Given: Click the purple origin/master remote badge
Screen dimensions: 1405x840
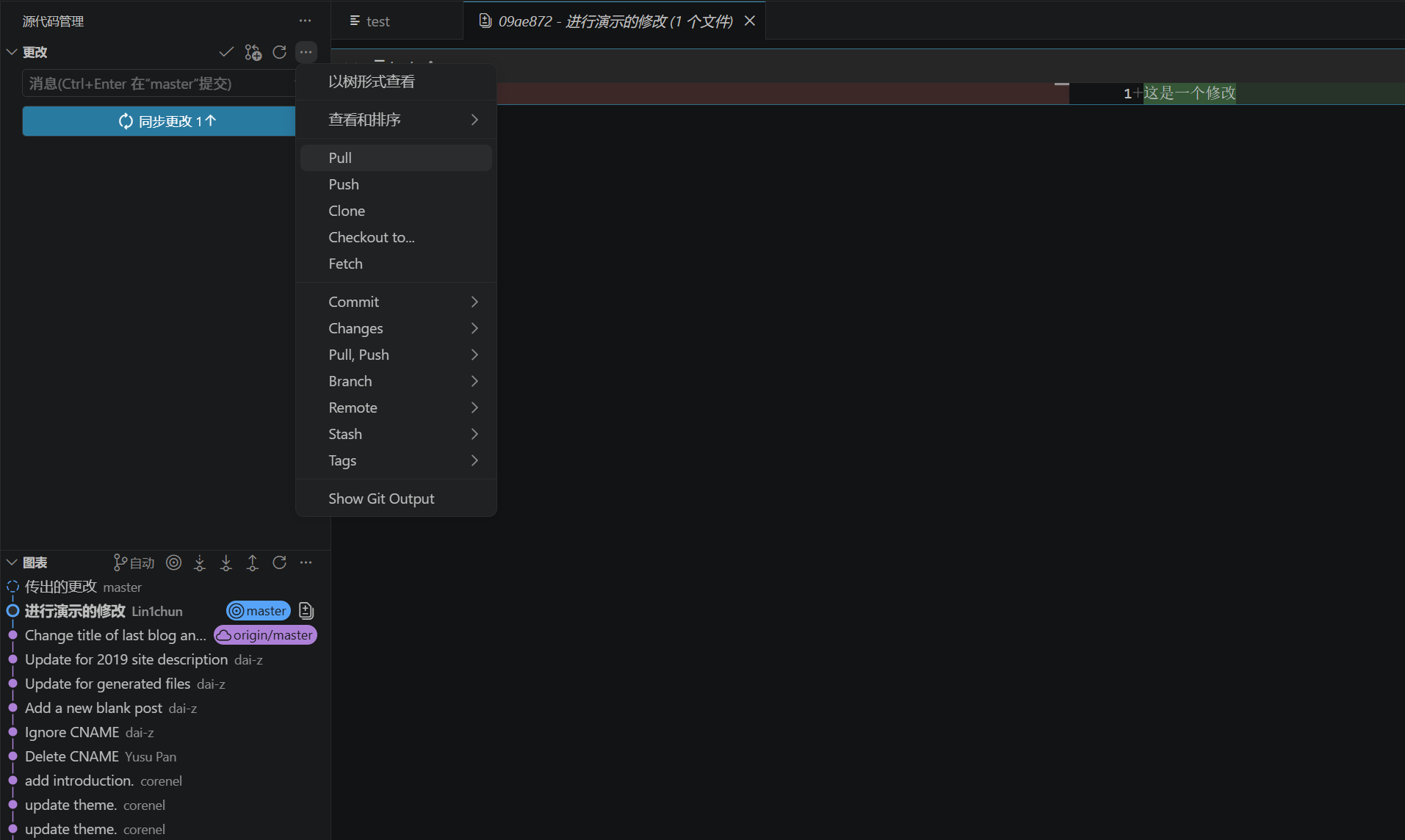Looking at the screenshot, I should 265,635.
